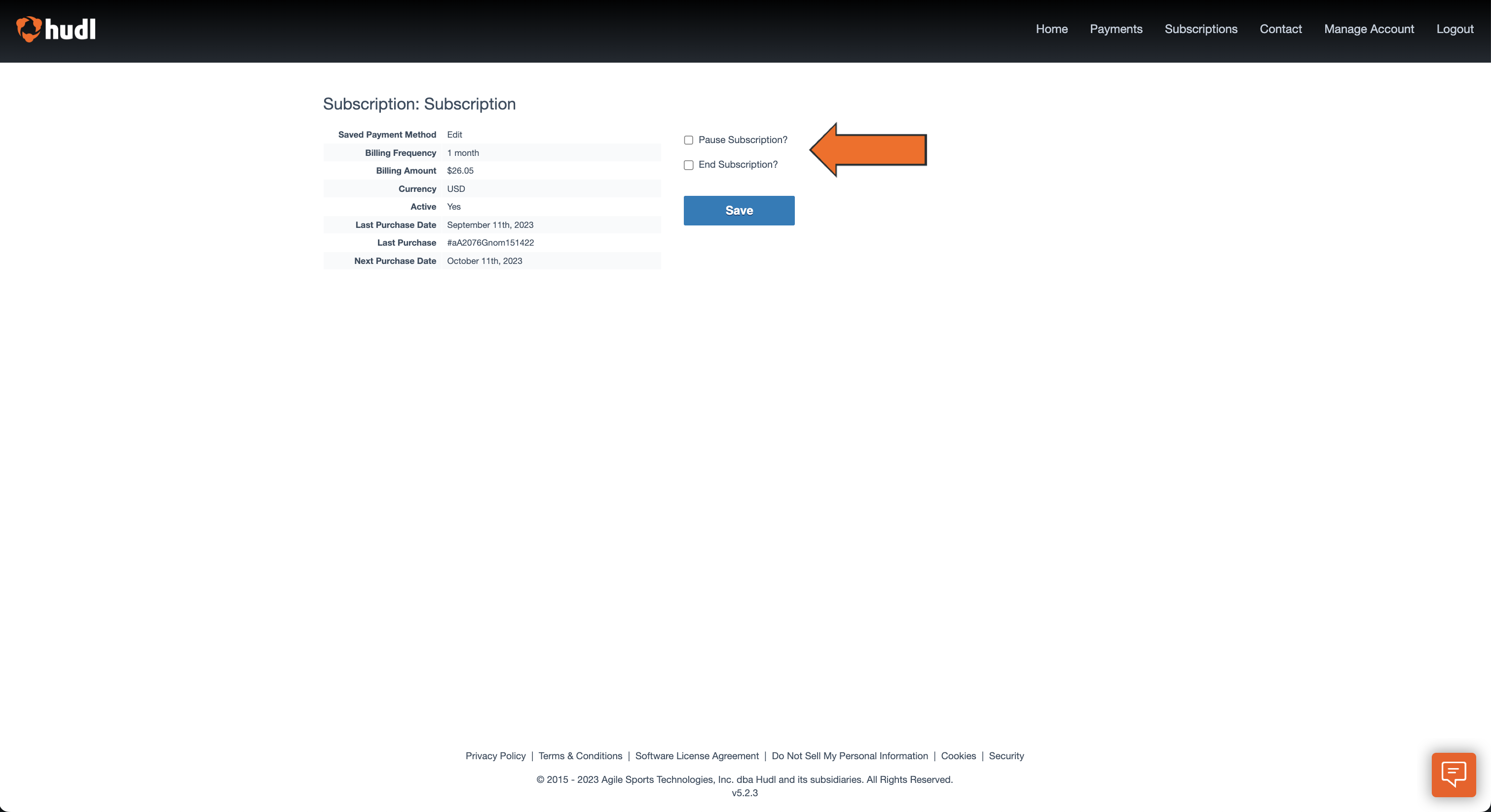Screen dimensions: 1491x812
Task: Go to the Contact page
Action: [x=1281, y=29]
